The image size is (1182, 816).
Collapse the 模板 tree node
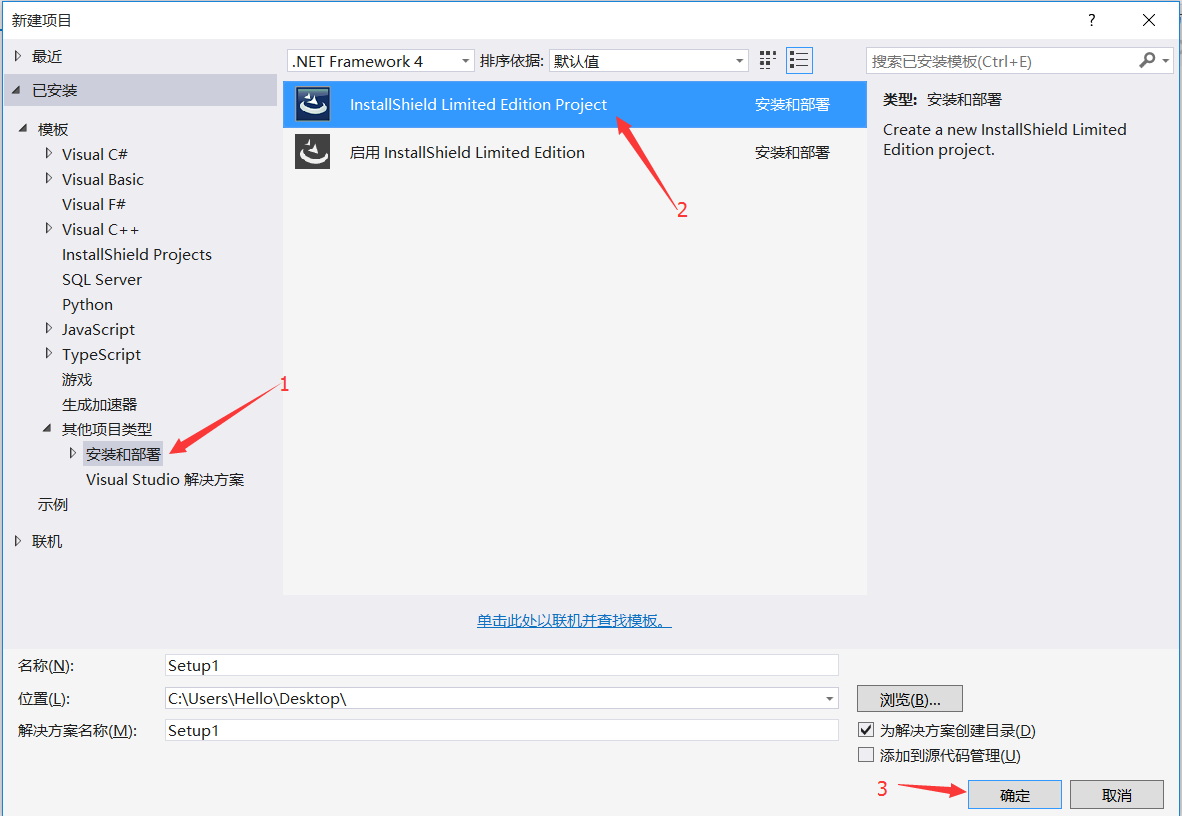pos(23,128)
